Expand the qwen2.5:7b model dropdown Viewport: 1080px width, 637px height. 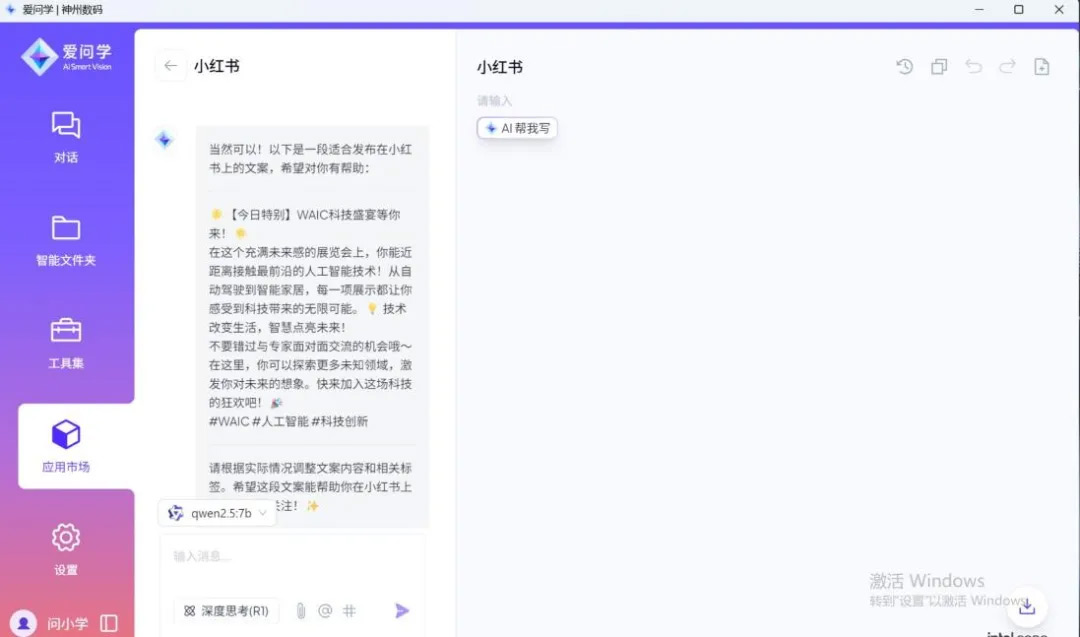point(217,513)
